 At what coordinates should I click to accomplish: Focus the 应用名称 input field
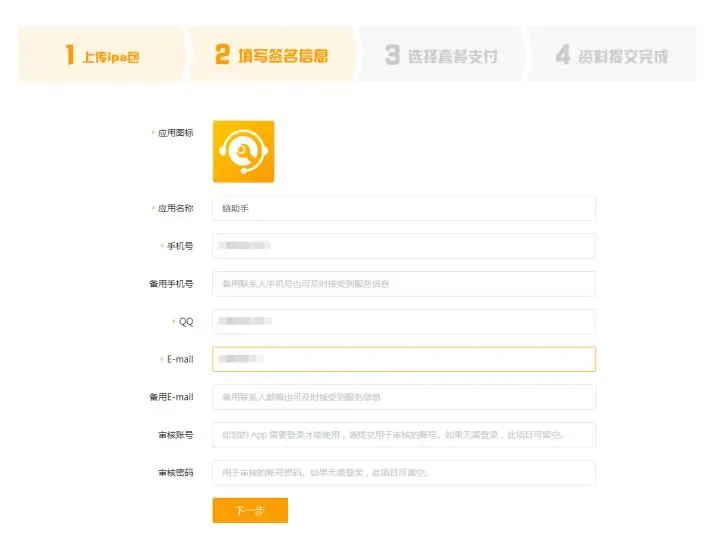pyautogui.click(x=404, y=208)
